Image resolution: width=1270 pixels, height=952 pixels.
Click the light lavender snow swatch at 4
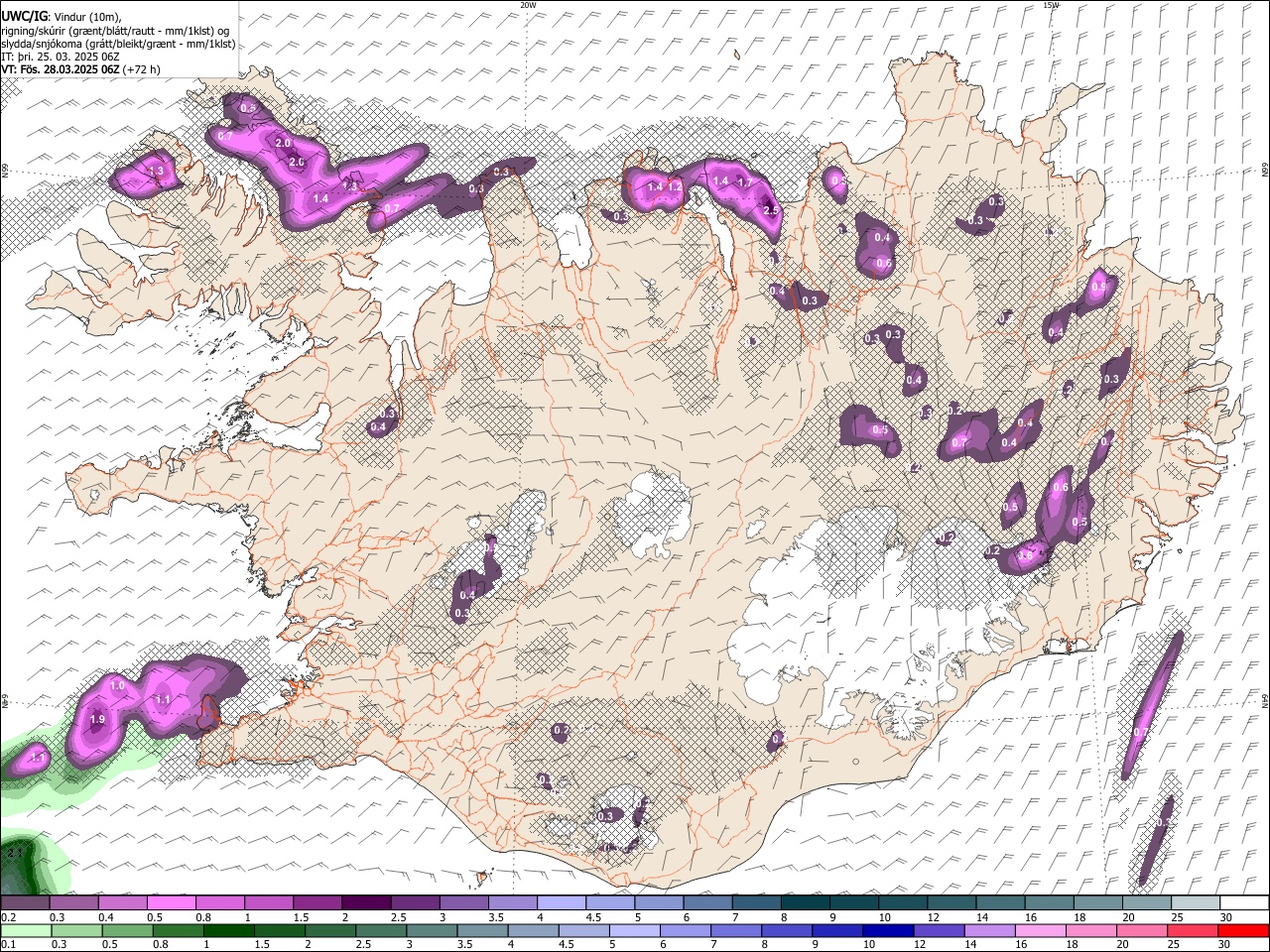point(560,903)
